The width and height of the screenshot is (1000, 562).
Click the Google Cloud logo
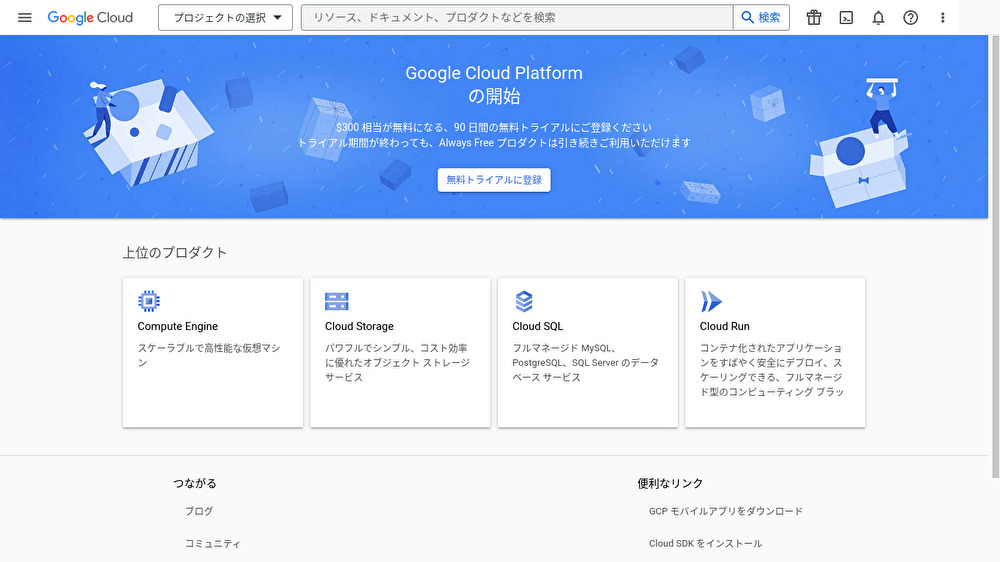90,18
